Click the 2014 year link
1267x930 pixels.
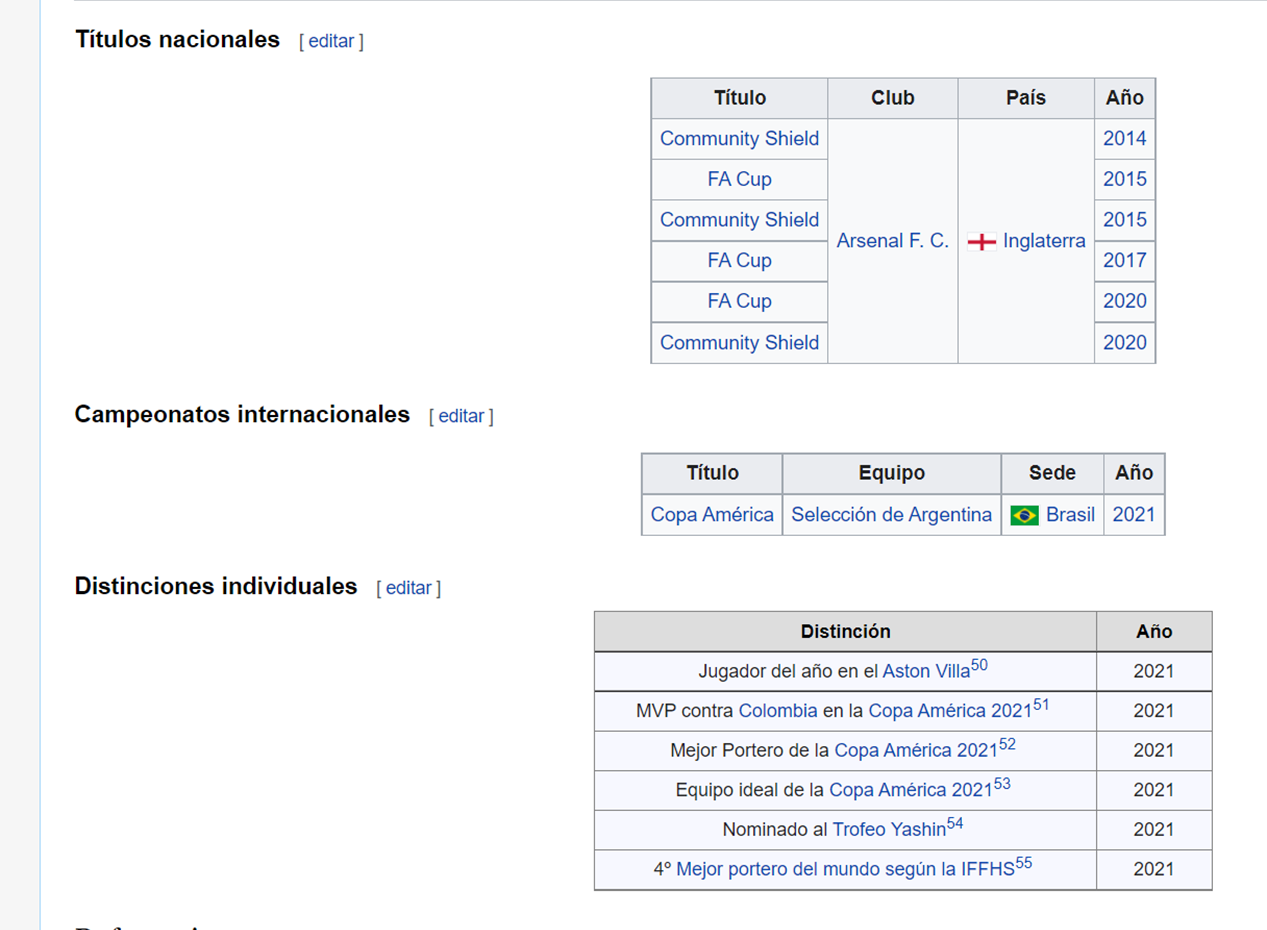(1125, 139)
